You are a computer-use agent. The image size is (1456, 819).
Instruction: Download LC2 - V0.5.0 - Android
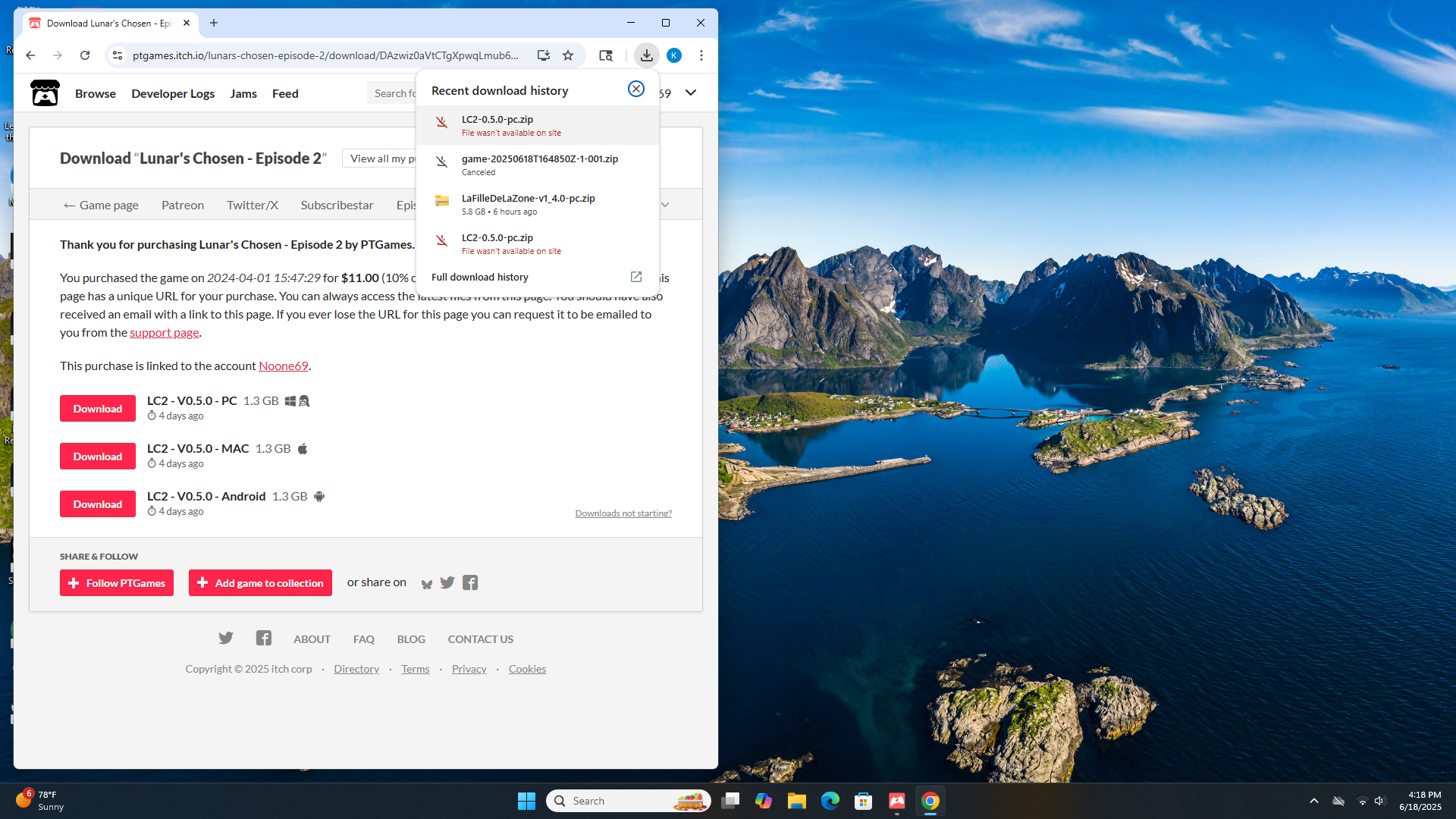coord(98,504)
